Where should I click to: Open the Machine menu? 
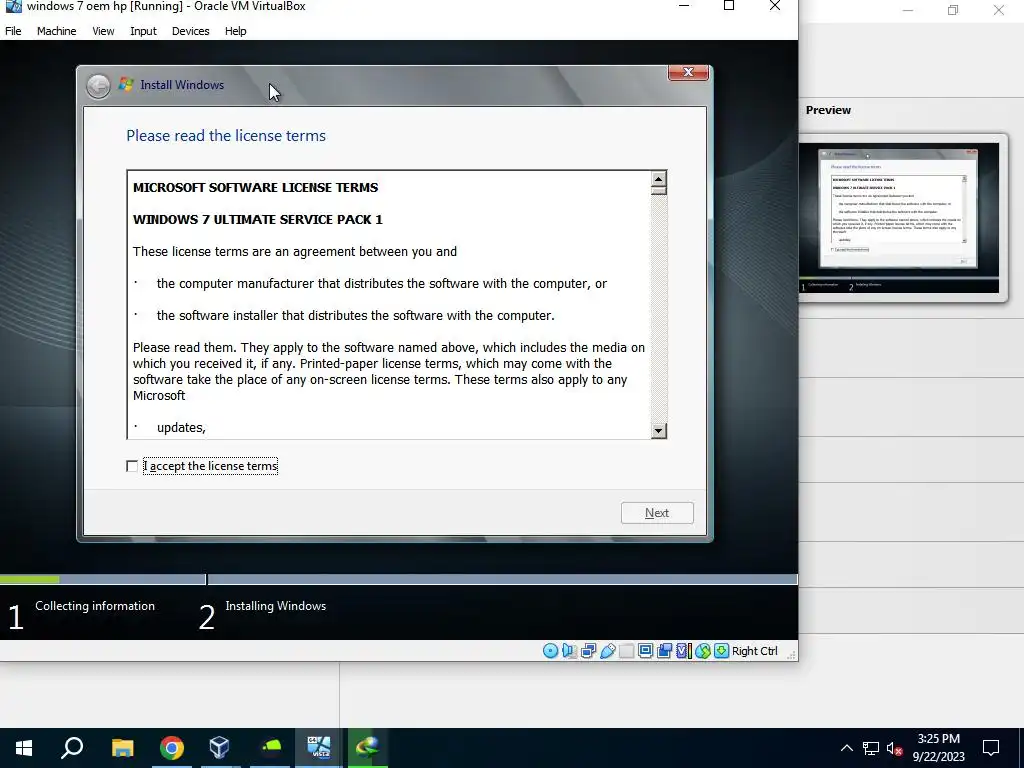(57, 31)
